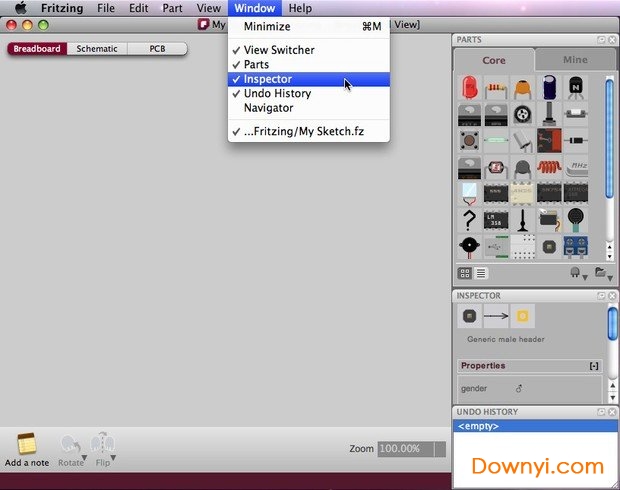Uncheck Inspector in the Window menu
Screen dimensions: 620x490
pos(268,79)
